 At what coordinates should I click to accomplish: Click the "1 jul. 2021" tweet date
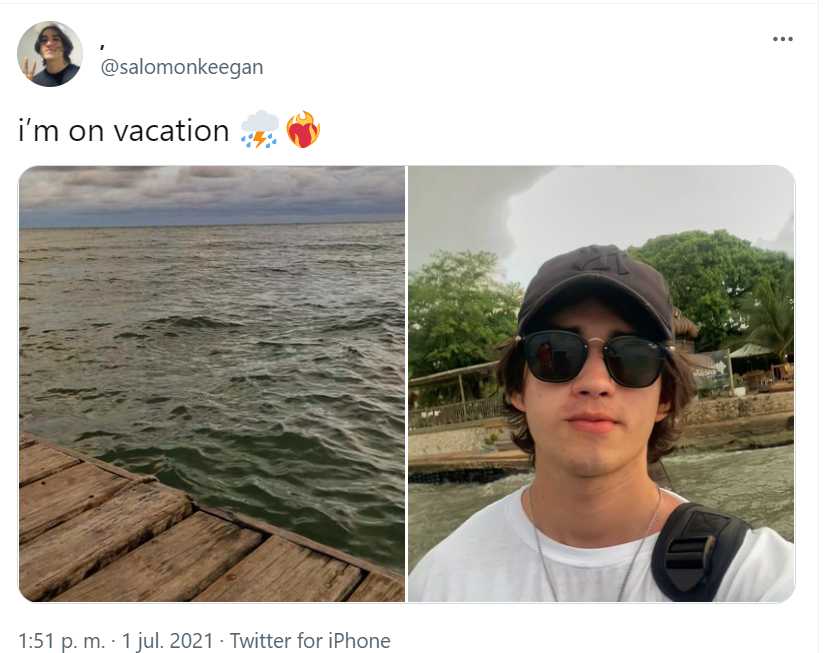tap(166, 640)
